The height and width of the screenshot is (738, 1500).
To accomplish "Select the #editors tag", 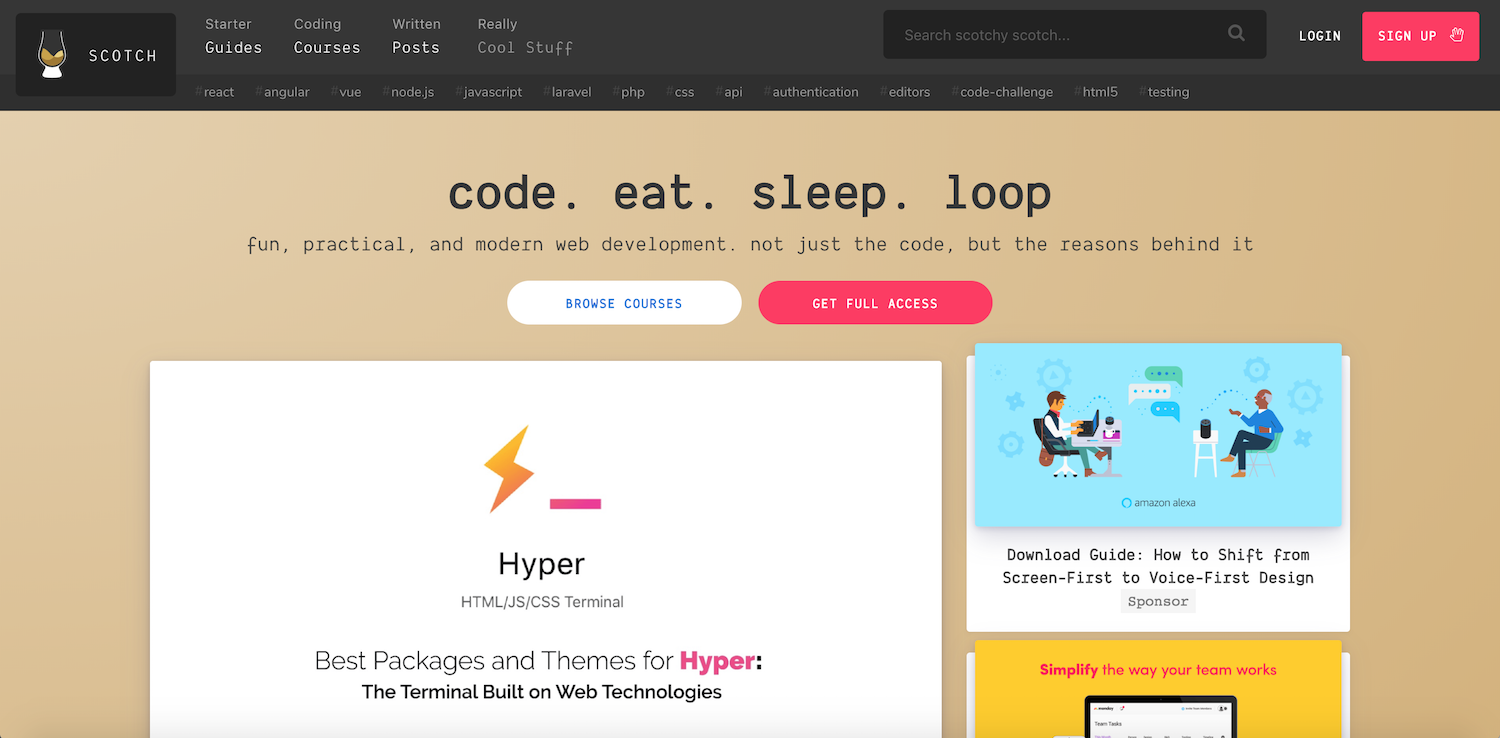I will 905,92.
